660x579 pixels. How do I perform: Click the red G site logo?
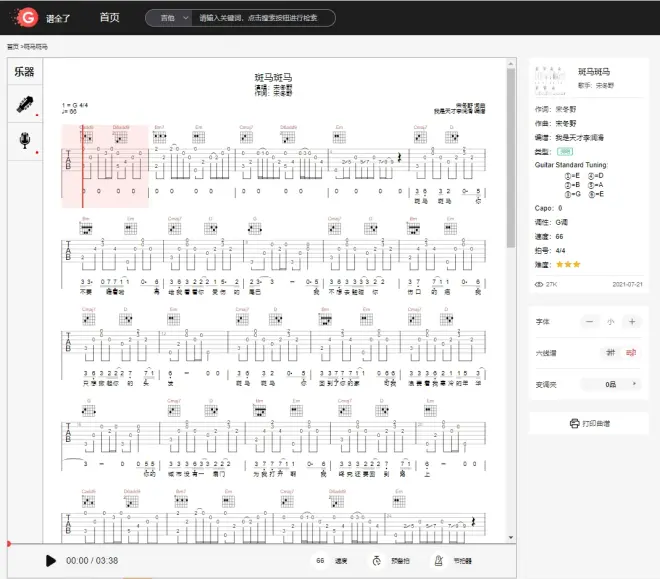coord(28,17)
